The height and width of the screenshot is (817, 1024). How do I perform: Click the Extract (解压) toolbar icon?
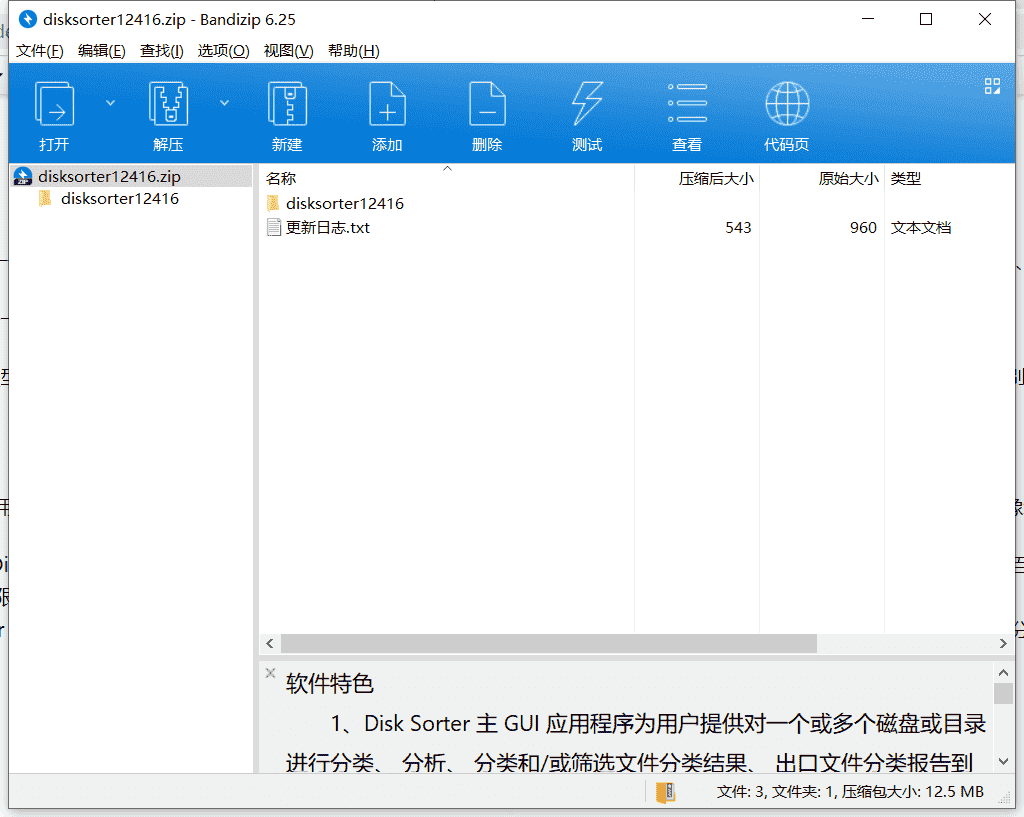pyautogui.click(x=168, y=103)
